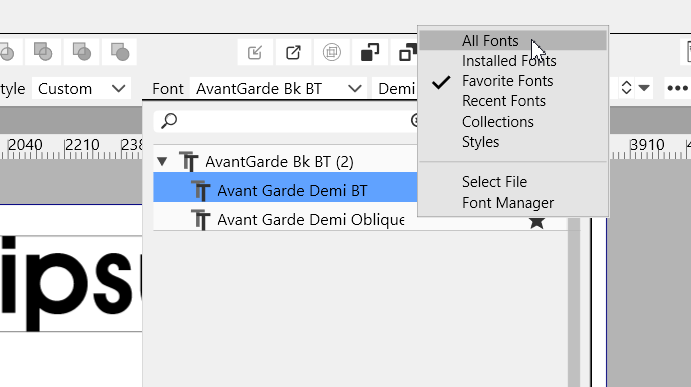Click the middle square-and-circle shape icon
Viewport: 691px width, 387px height.
coord(82,52)
